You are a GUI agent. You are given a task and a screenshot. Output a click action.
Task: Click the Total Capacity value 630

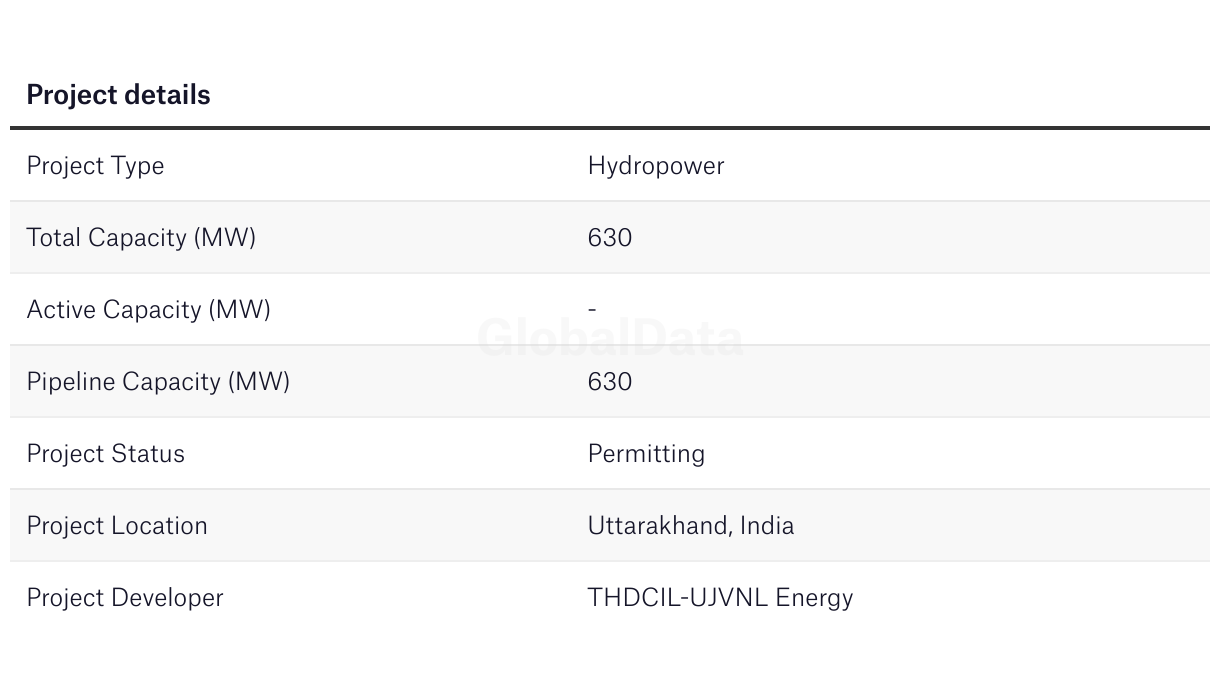pos(610,238)
